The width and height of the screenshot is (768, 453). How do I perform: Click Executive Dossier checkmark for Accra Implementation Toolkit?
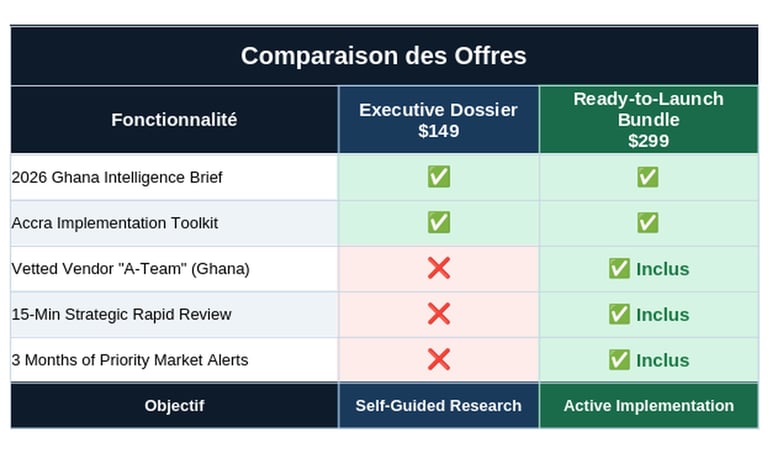438,222
